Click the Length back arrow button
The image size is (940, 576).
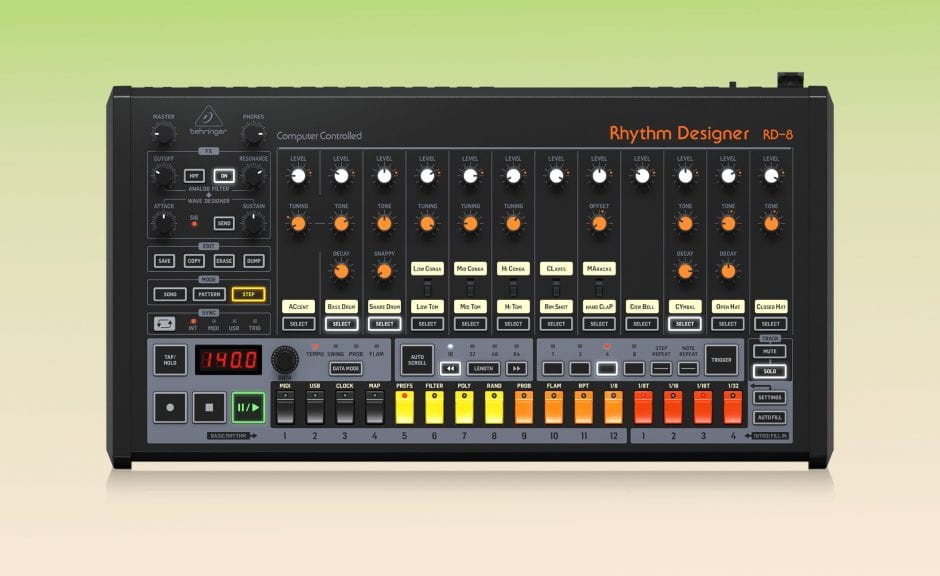coord(449,368)
